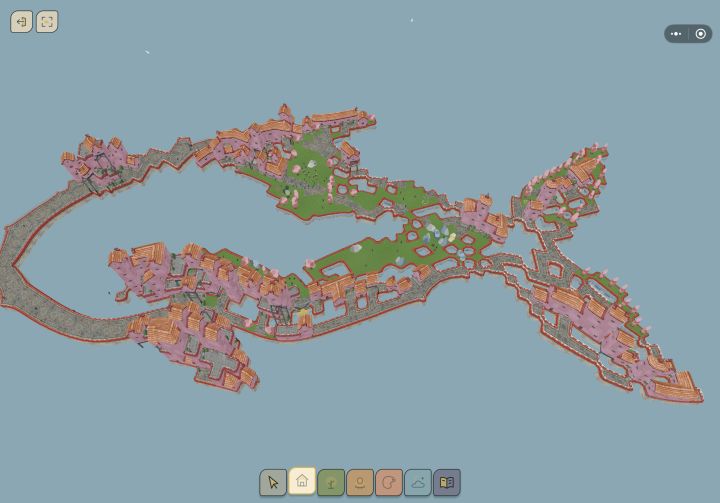Select the green plant tool
The image size is (720, 503).
pos(331,482)
